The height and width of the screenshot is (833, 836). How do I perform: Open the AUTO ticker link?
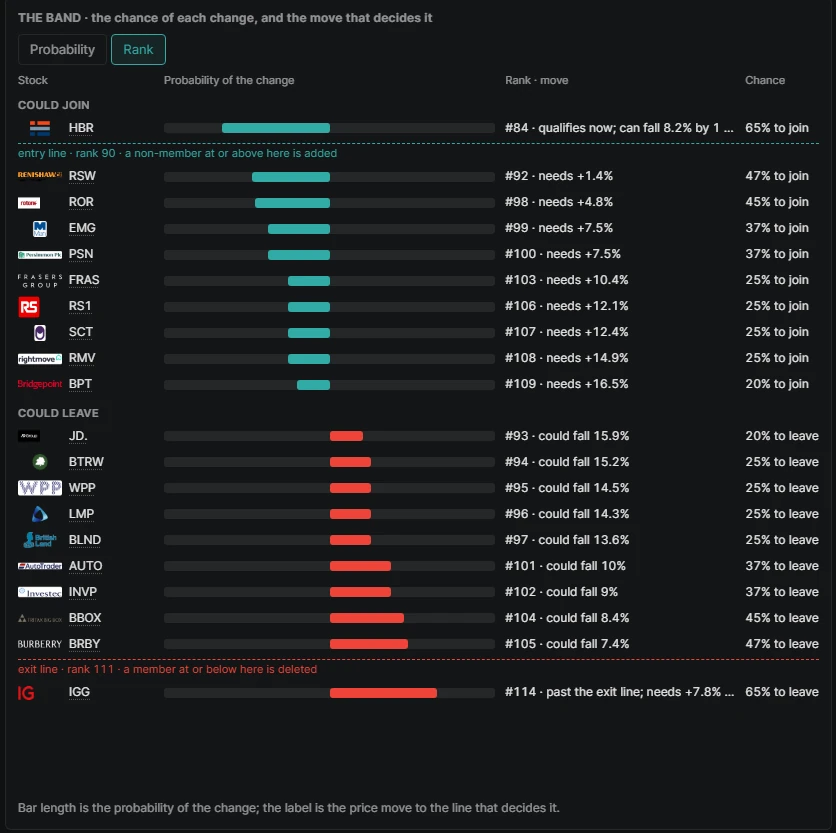[x=85, y=566]
